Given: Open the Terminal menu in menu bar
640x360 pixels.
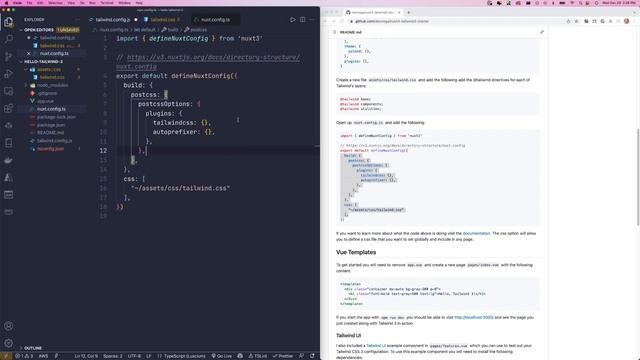Looking at the screenshot, I should (x=107, y=3).
